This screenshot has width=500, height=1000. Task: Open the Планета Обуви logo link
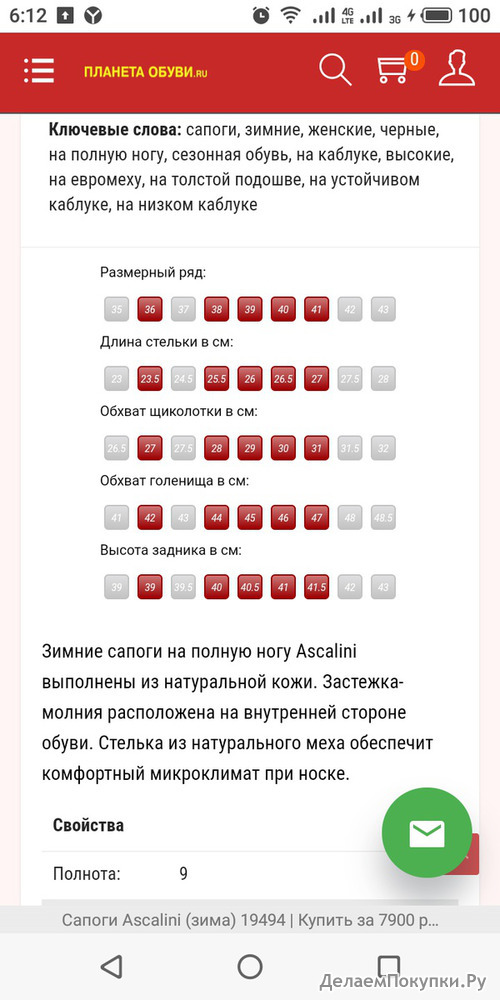click(146, 72)
